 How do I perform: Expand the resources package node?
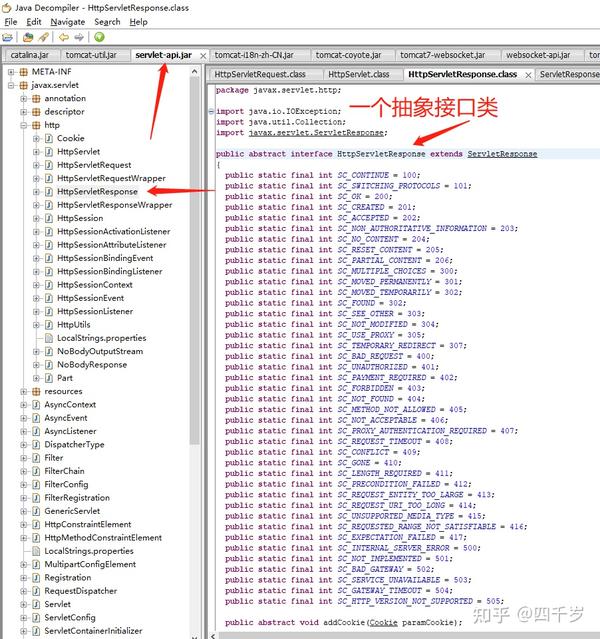[x=24, y=392]
